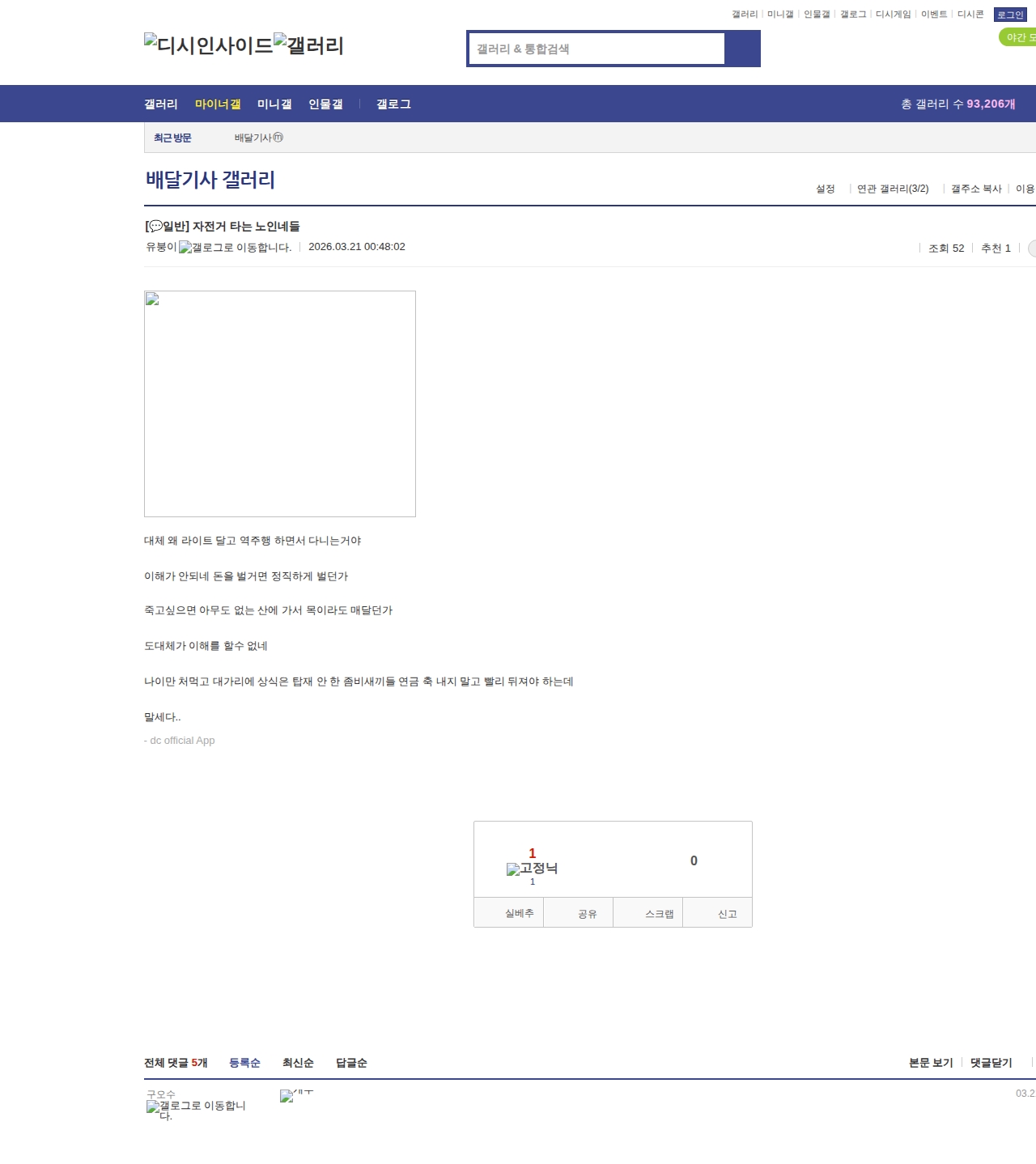The width and height of the screenshot is (1036, 1164).
Task: Open 인물갤 link in the top utility bar
Action: coord(817,15)
